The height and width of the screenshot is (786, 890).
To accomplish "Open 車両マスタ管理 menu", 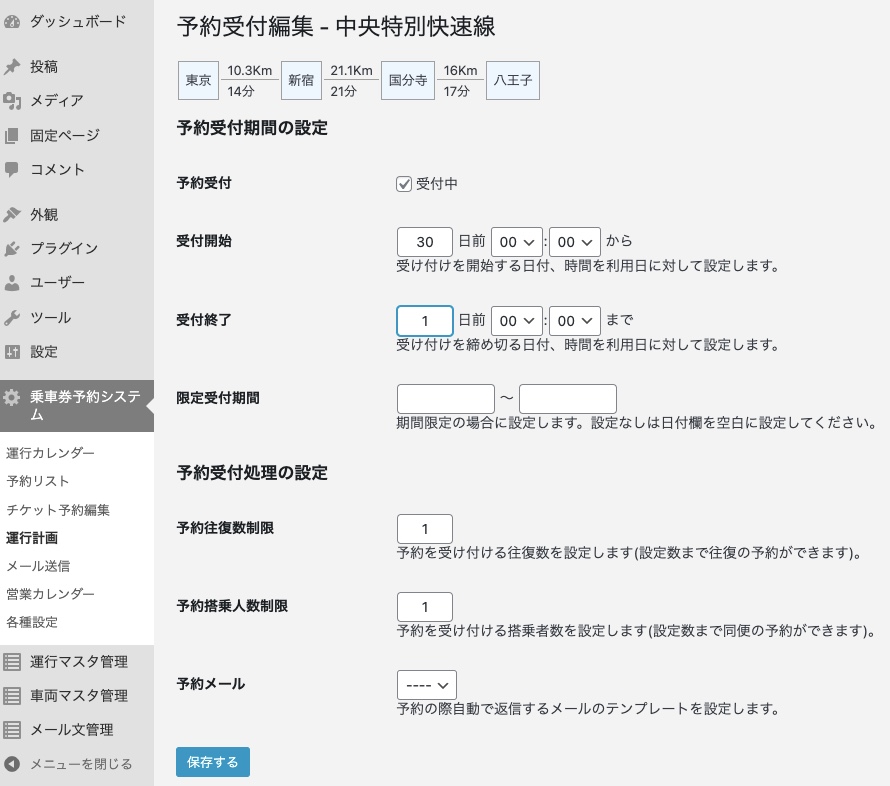I will [x=78, y=695].
